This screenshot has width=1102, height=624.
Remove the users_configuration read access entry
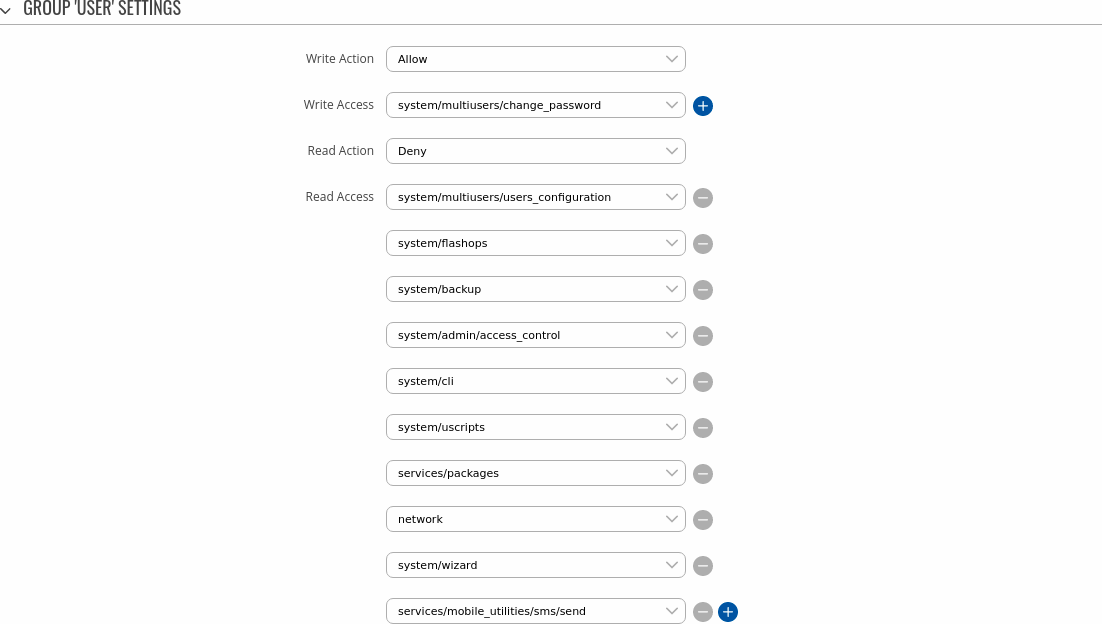(x=703, y=198)
